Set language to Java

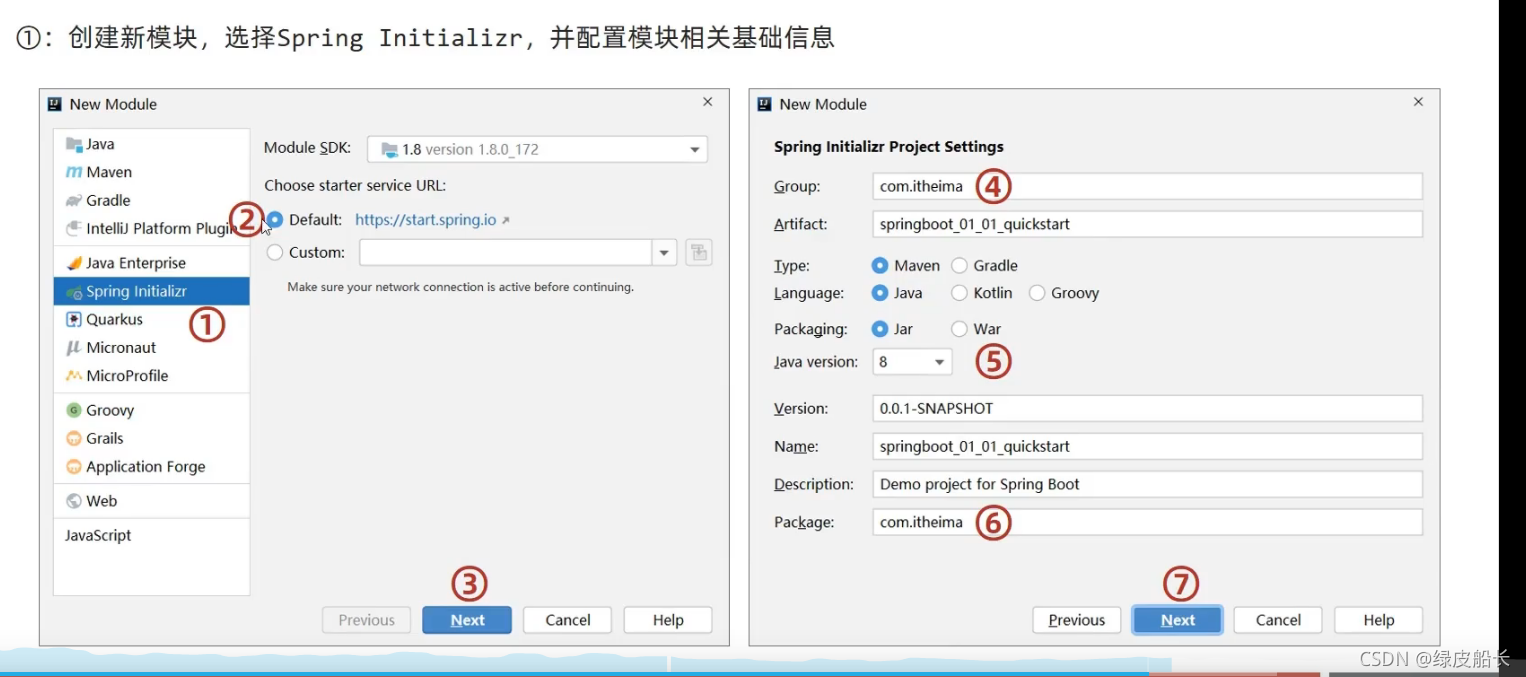tap(880, 293)
